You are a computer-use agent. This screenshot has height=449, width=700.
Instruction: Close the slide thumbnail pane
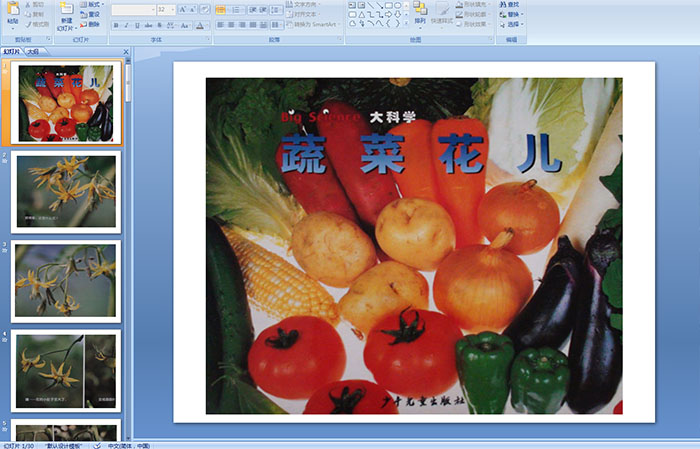tap(126, 52)
